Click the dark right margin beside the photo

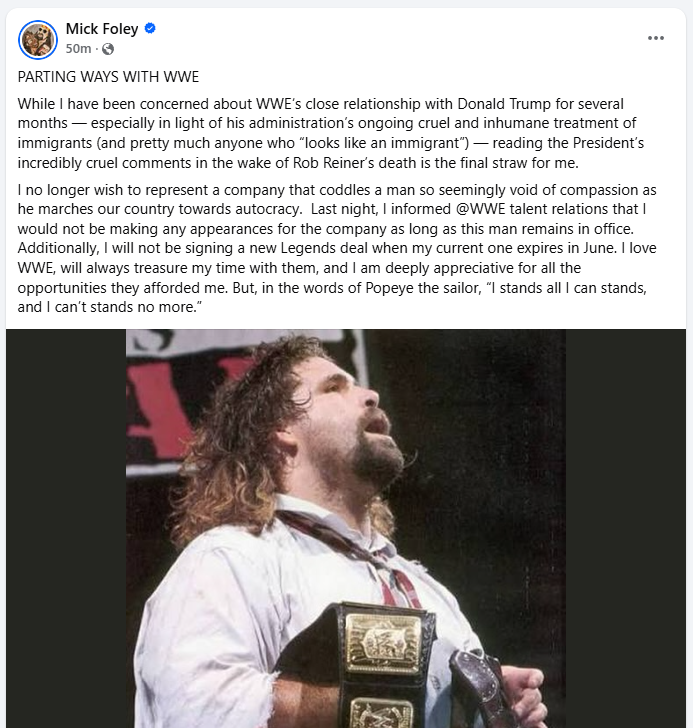click(626, 528)
